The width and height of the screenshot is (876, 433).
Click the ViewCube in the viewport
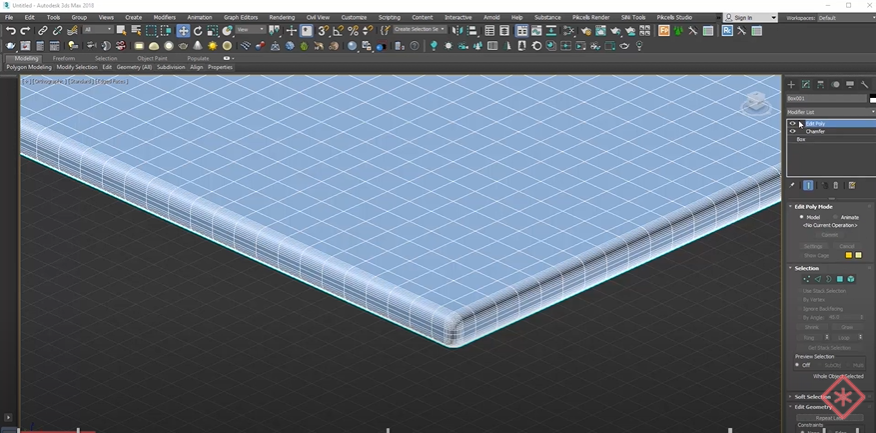pyautogui.click(x=755, y=101)
